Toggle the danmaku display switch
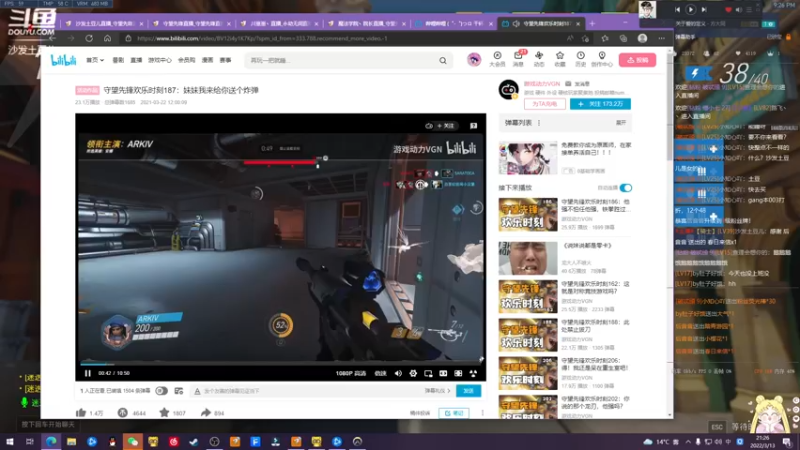The image size is (800, 450). tap(161, 391)
